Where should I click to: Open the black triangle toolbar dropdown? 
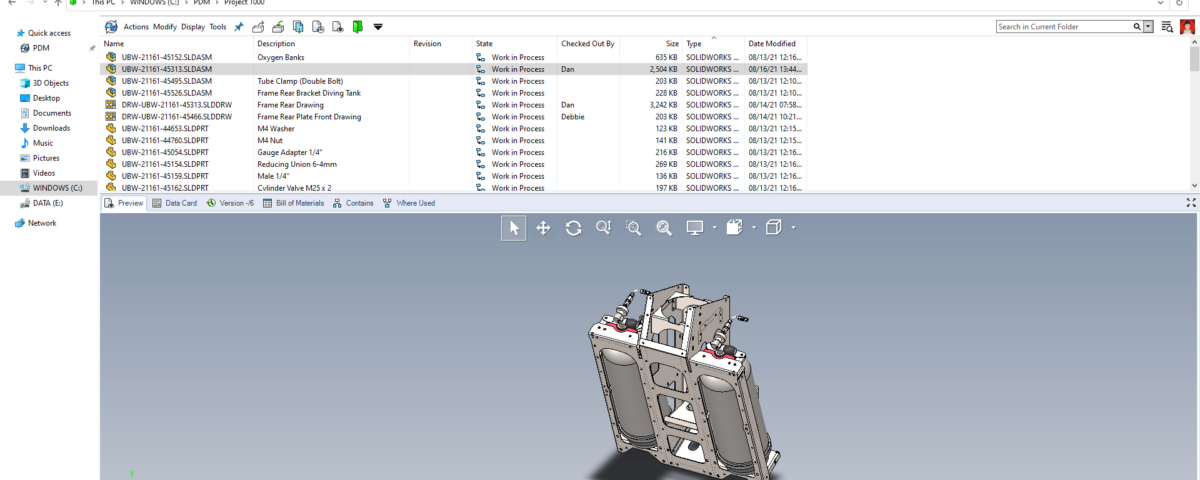[378, 27]
